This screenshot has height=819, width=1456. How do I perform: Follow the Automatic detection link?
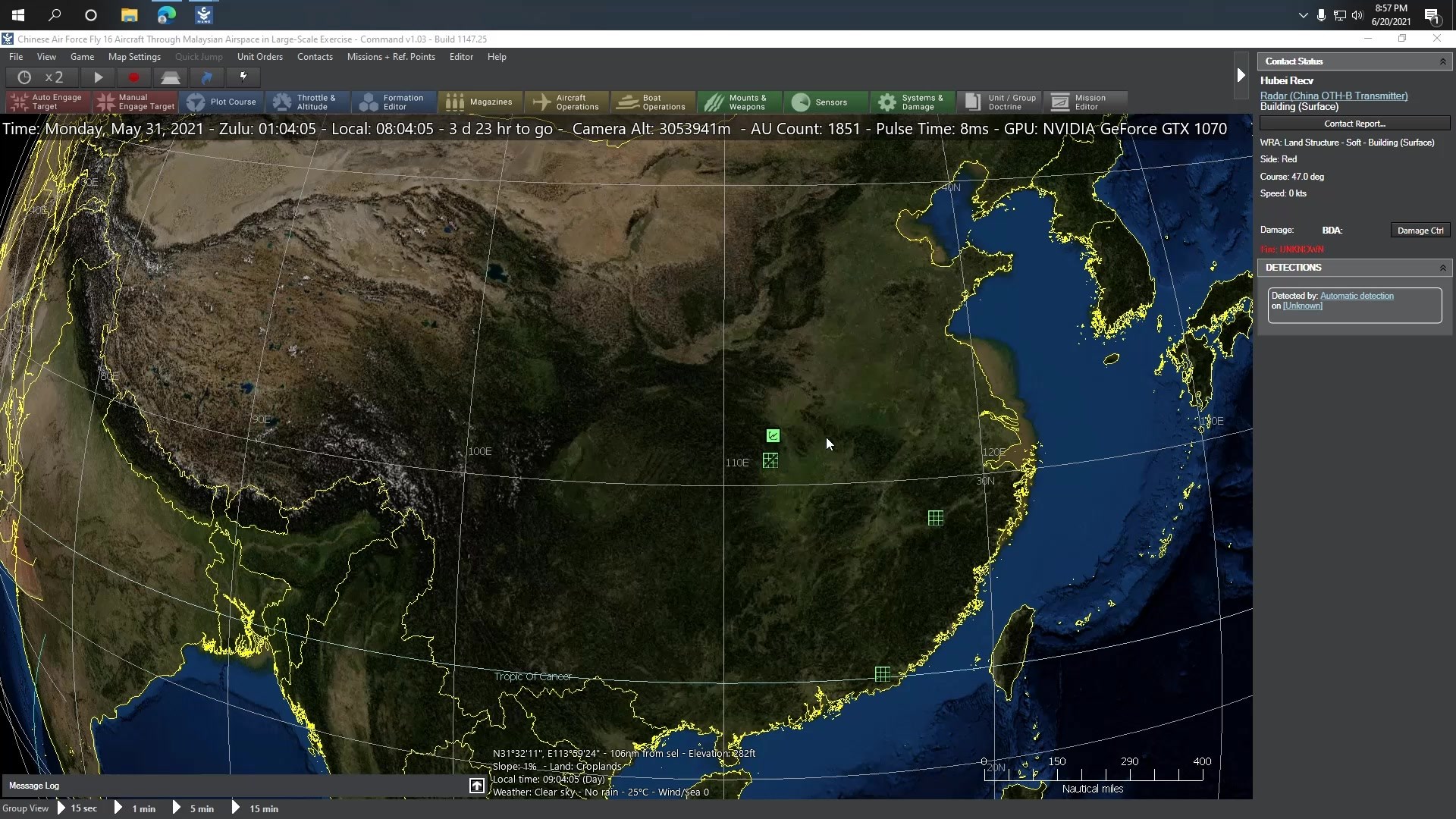click(1357, 296)
